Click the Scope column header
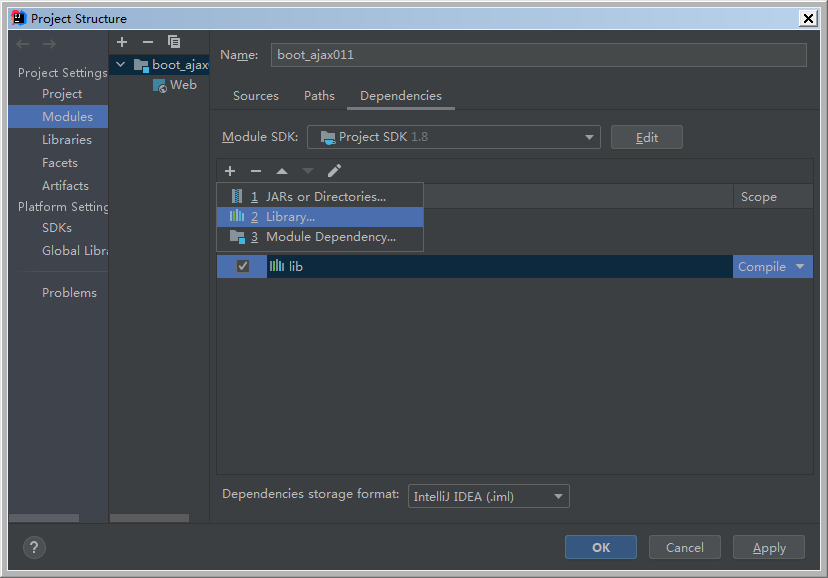The width and height of the screenshot is (828, 578). click(773, 196)
